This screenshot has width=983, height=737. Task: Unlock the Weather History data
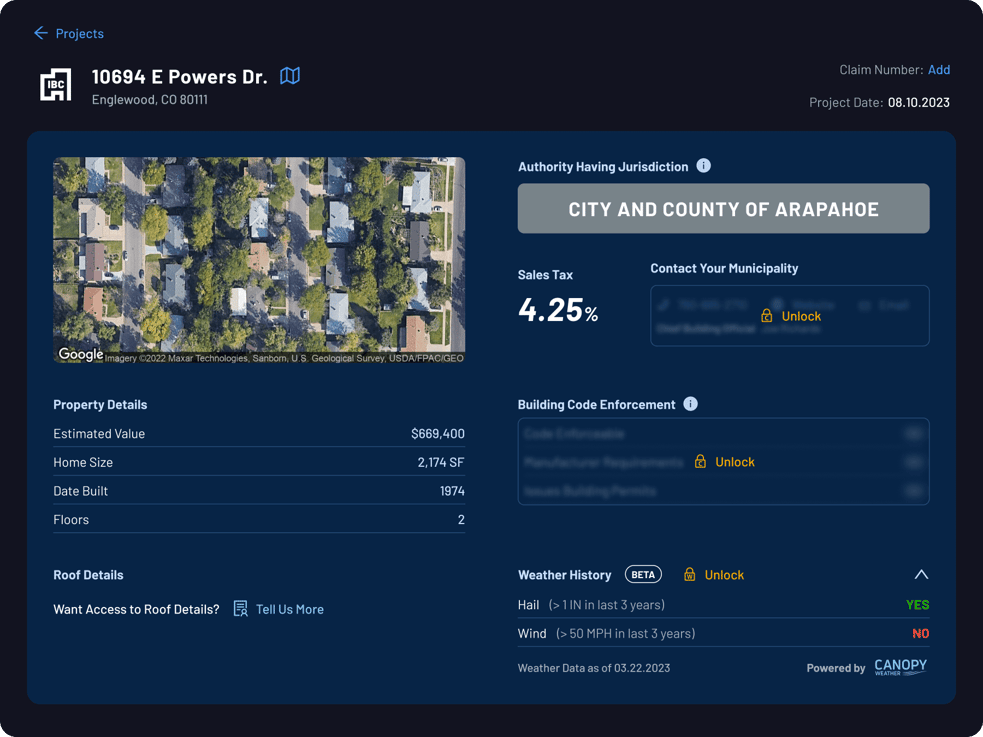pyautogui.click(x=724, y=575)
